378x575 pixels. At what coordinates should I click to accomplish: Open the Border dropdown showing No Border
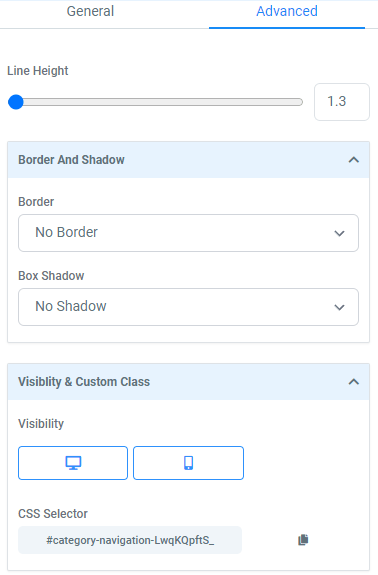pos(188,233)
